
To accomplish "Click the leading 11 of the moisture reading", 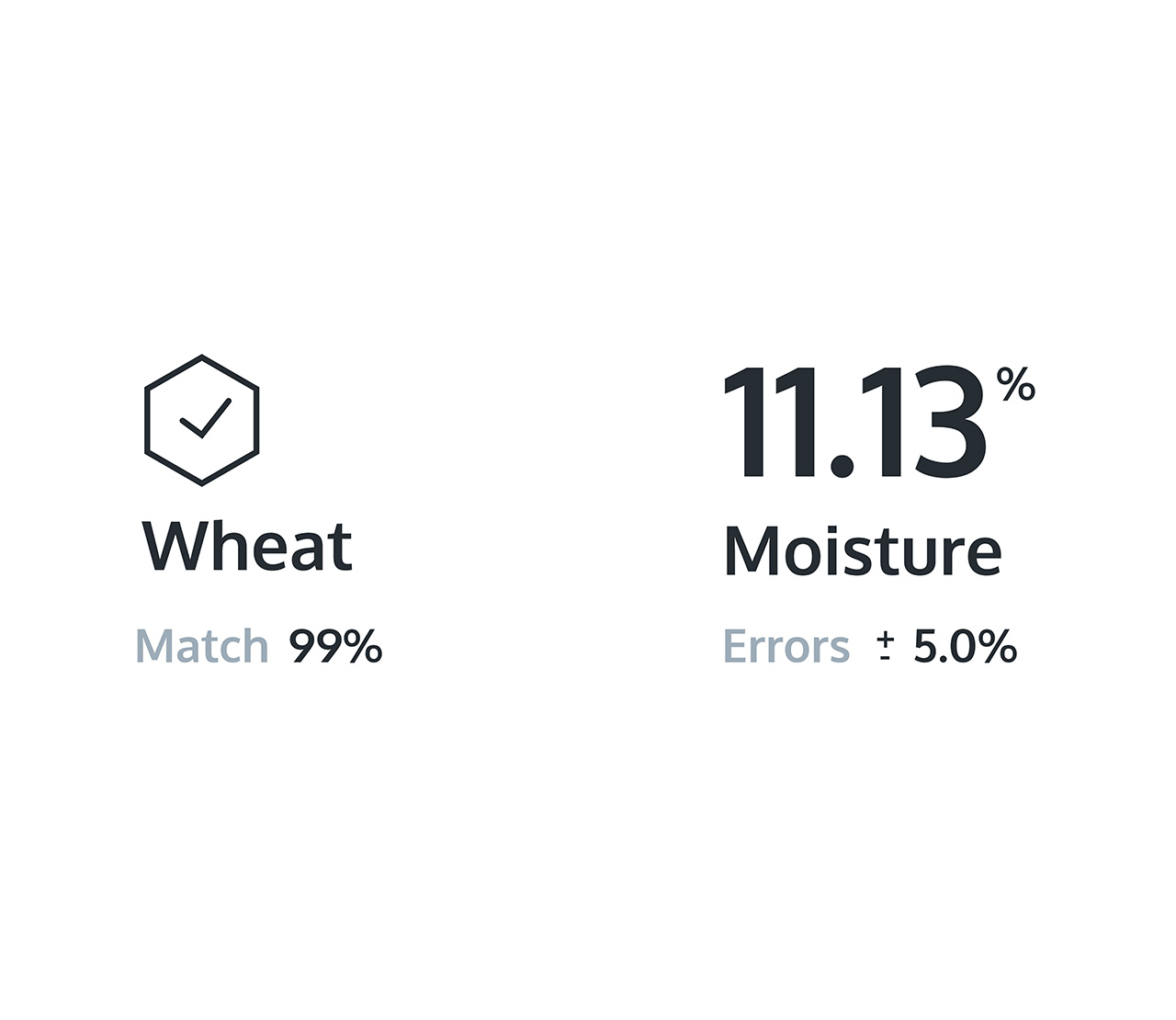I will pyautogui.click(x=772, y=423).
